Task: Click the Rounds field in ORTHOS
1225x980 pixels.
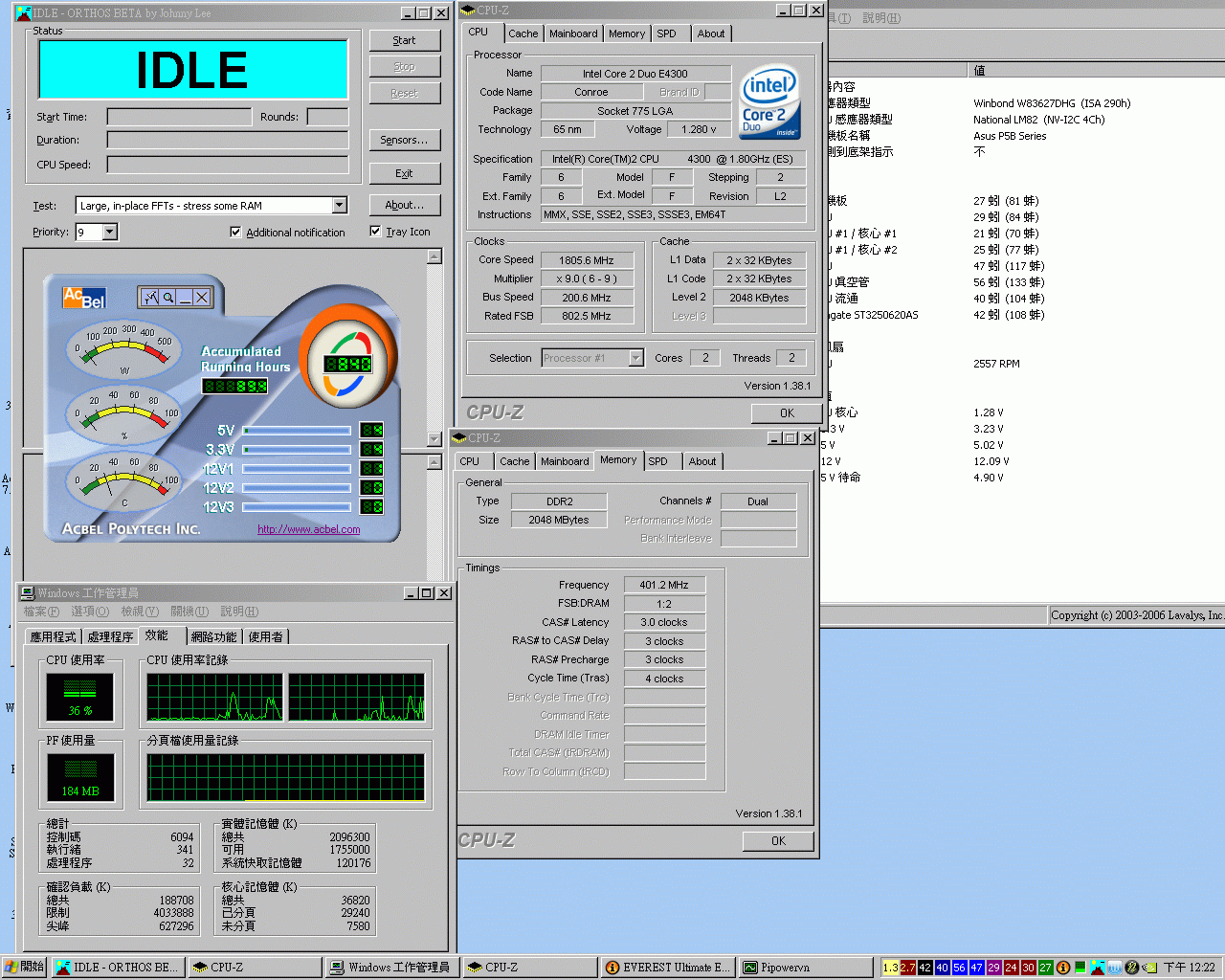Action: tap(327, 117)
